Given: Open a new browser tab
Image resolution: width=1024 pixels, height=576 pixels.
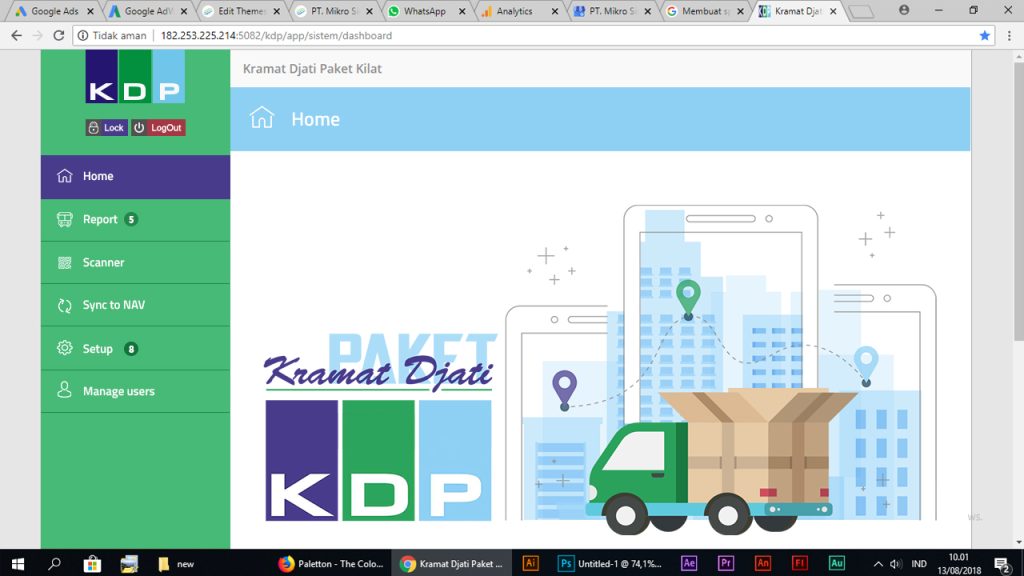Looking at the screenshot, I should (862, 12).
